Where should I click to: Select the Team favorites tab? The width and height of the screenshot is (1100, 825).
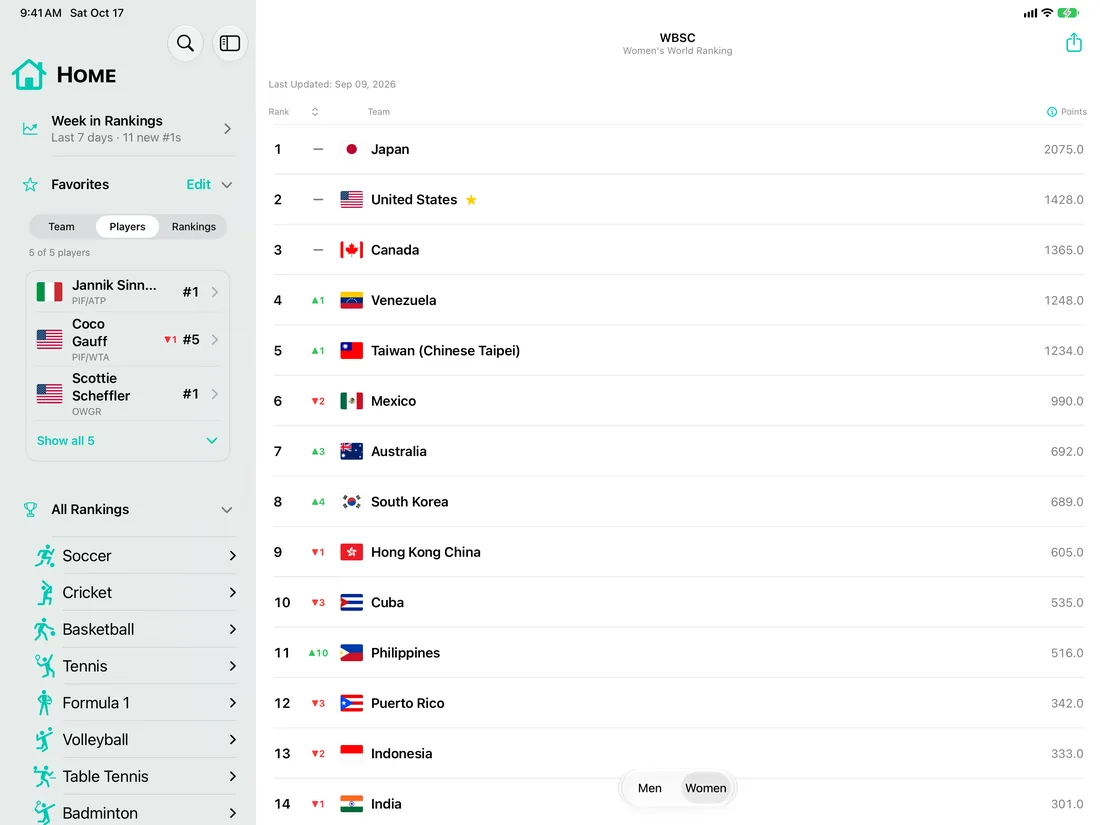(61, 227)
